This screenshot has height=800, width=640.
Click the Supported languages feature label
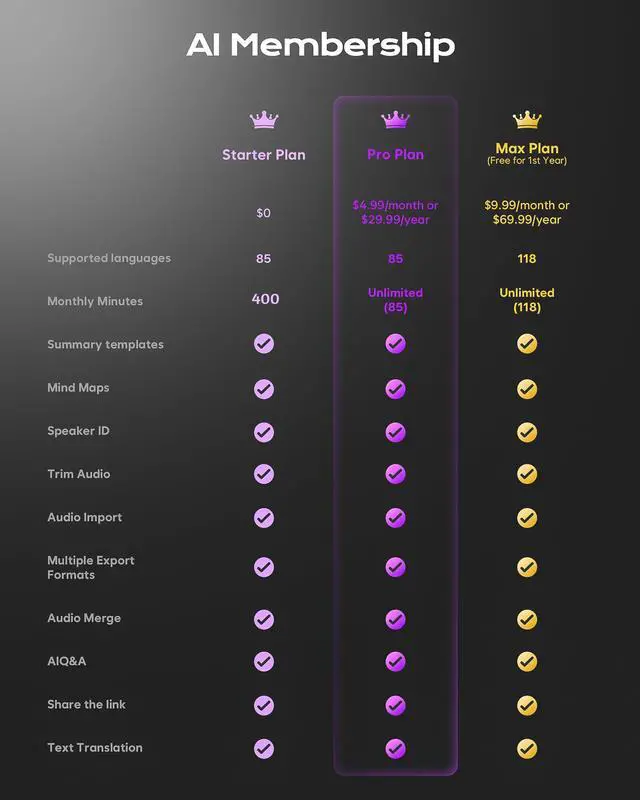(109, 258)
